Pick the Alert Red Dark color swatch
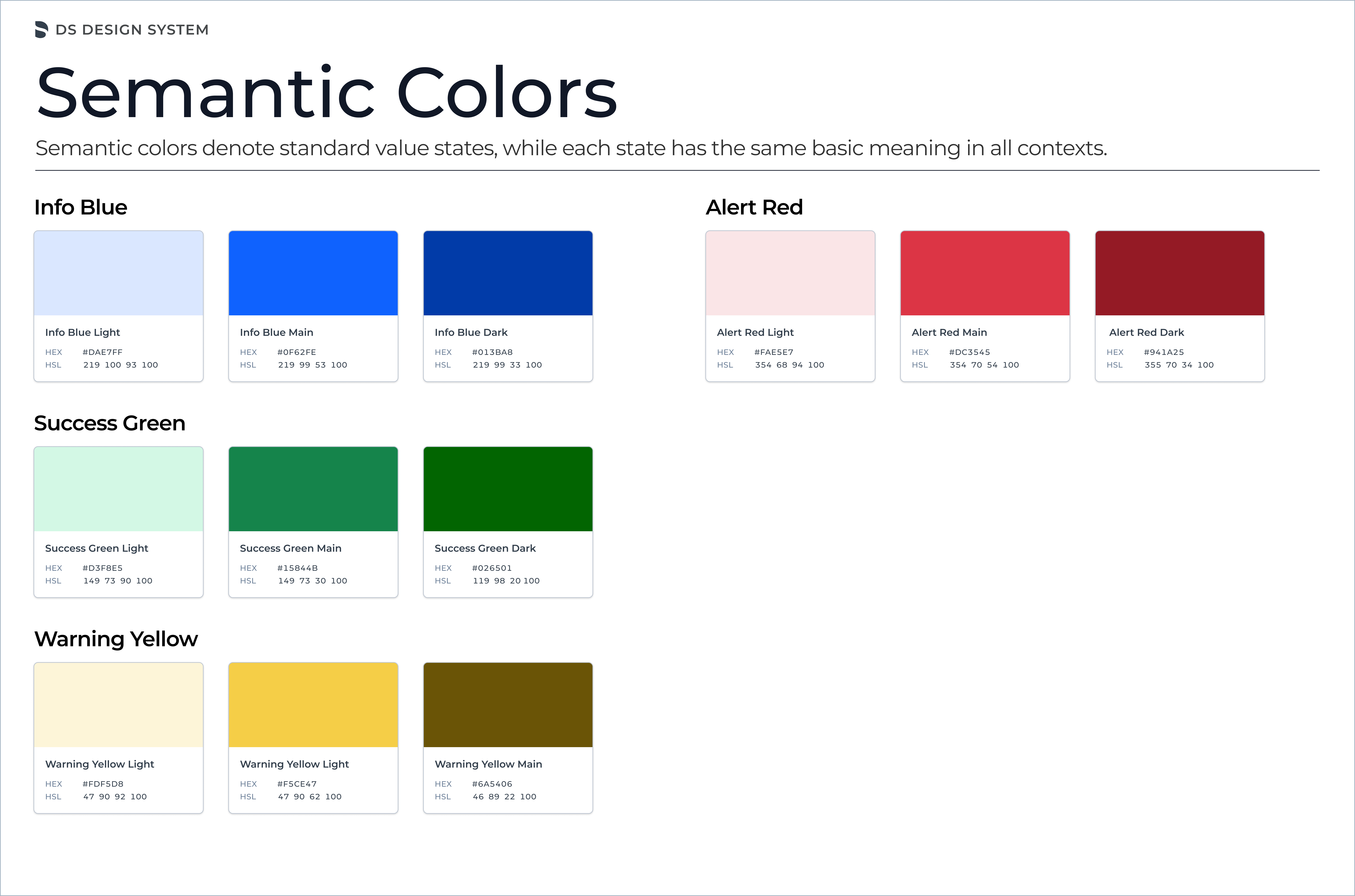Screen dimensions: 1355x896 point(1180,273)
